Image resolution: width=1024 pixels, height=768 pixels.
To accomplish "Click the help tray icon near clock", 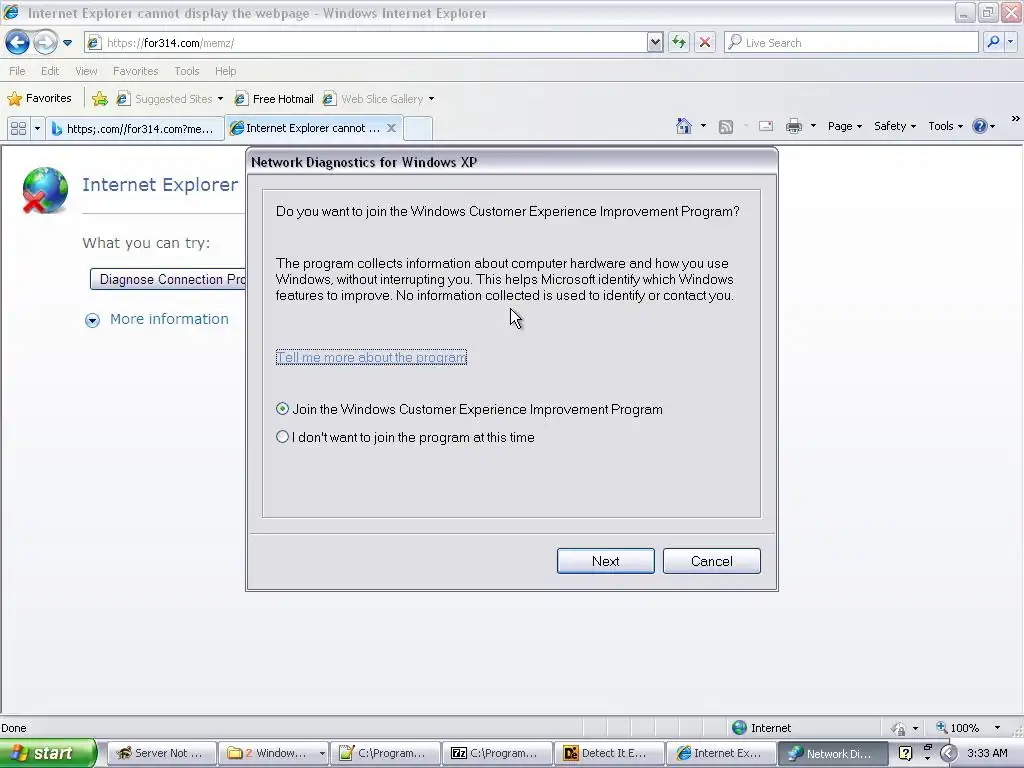I will click(x=905, y=753).
